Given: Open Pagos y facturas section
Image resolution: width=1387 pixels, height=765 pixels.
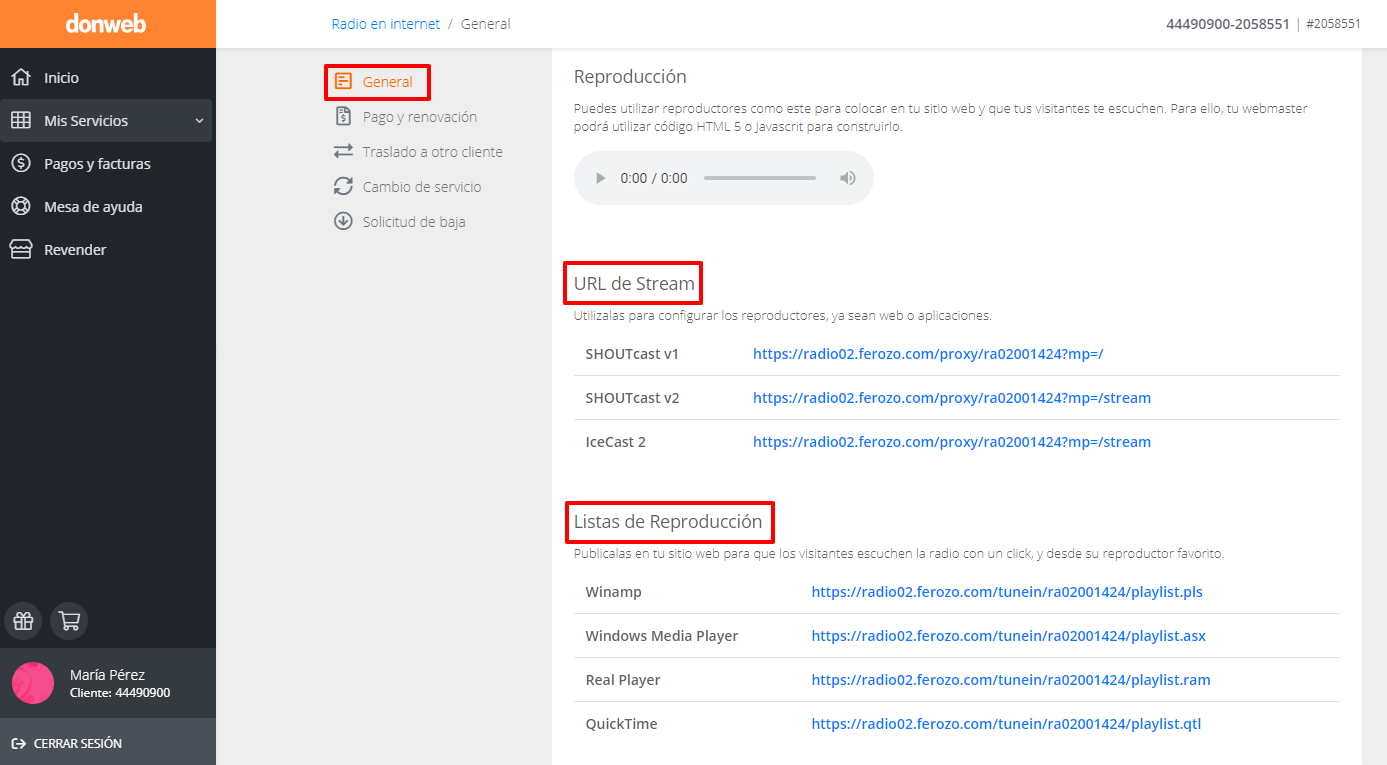Looking at the screenshot, I should coord(97,163).
